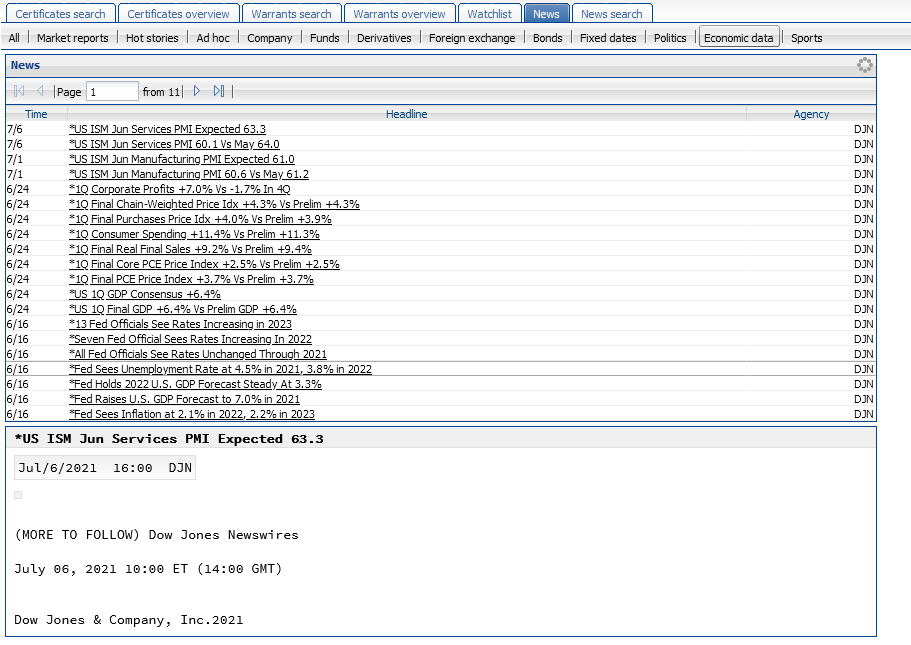
Task: Click the small box below article date
Action: pos(18,495)
